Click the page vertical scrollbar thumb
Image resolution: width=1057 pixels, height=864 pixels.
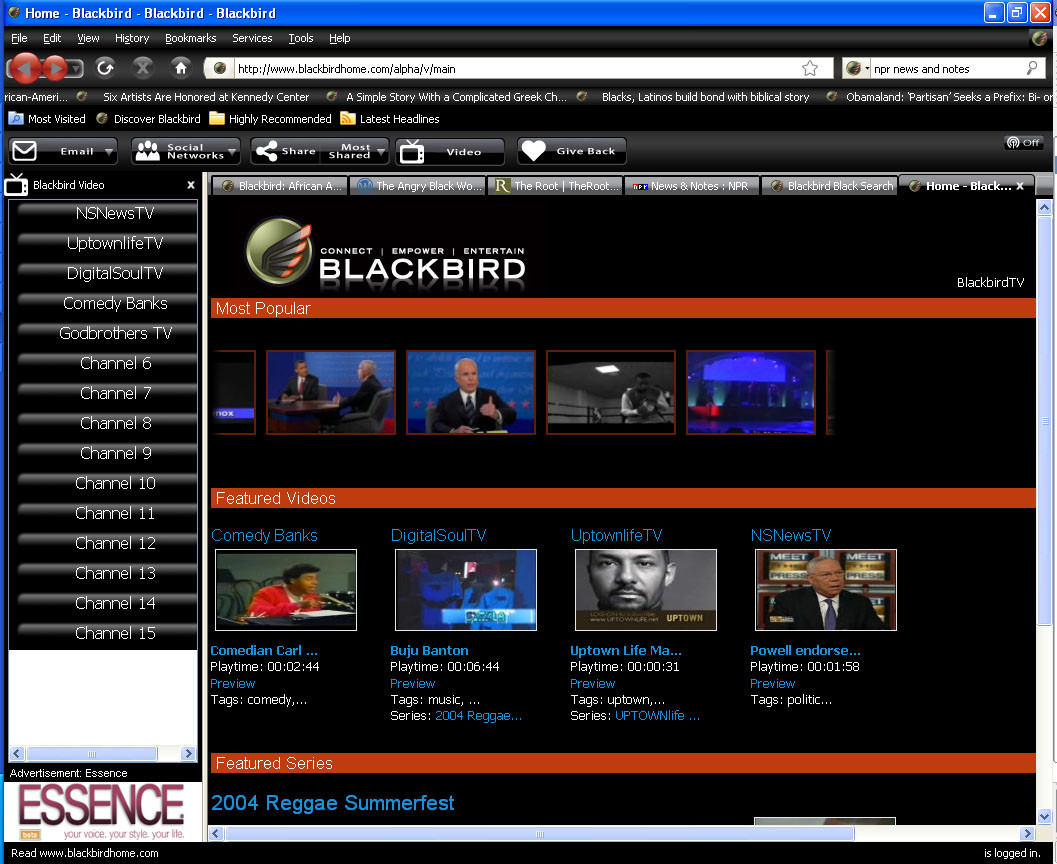[1044, 421]
